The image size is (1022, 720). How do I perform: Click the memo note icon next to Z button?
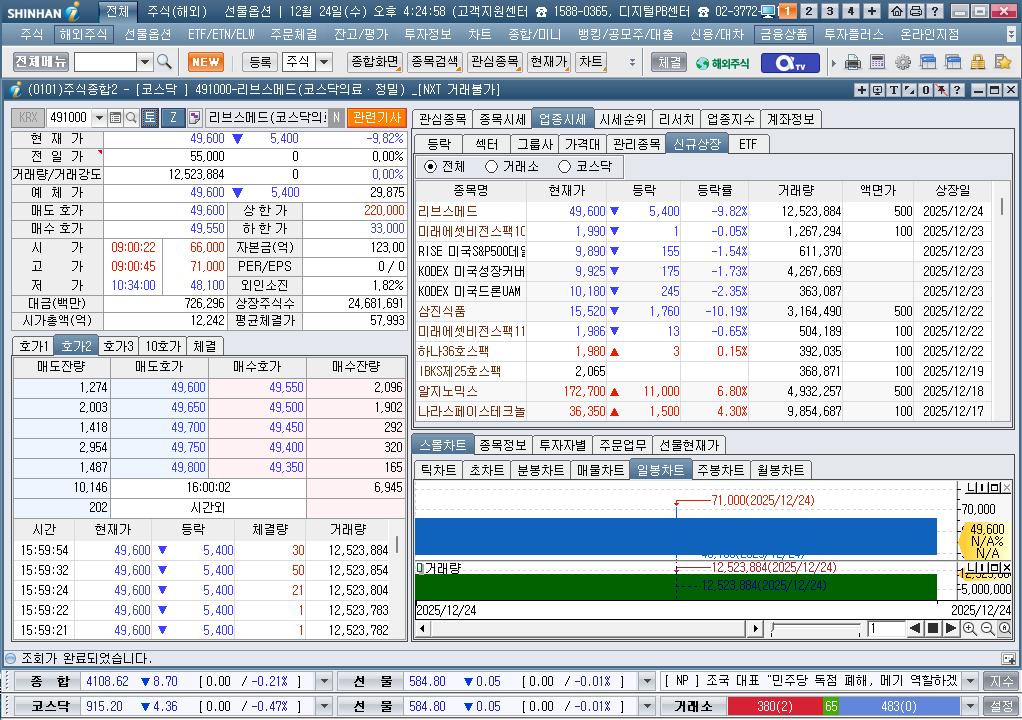tap(194, 118)
